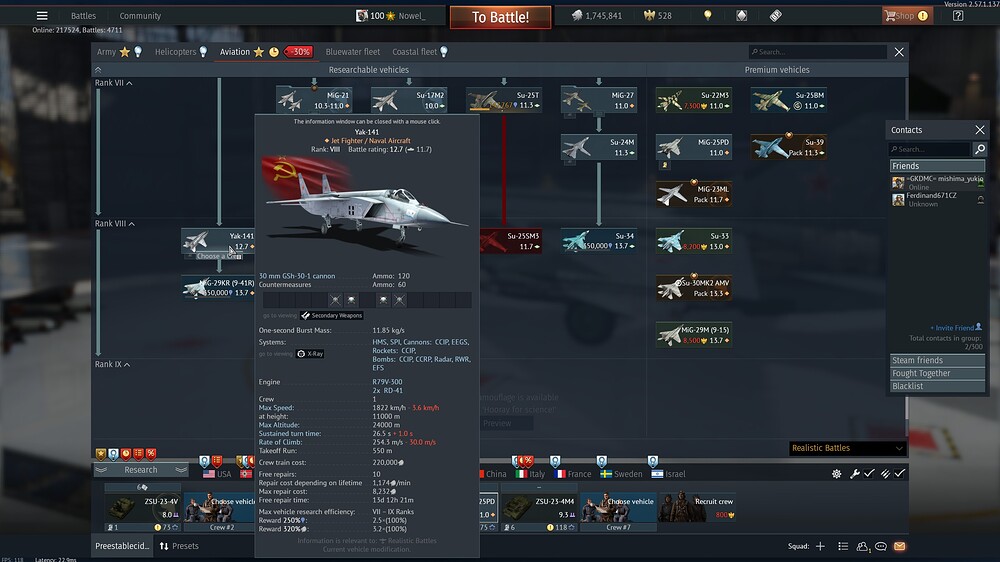This screenshot has width=1000, height=562.
Task: Select the MiG-21 vehicle group
Action: [314, 100]
